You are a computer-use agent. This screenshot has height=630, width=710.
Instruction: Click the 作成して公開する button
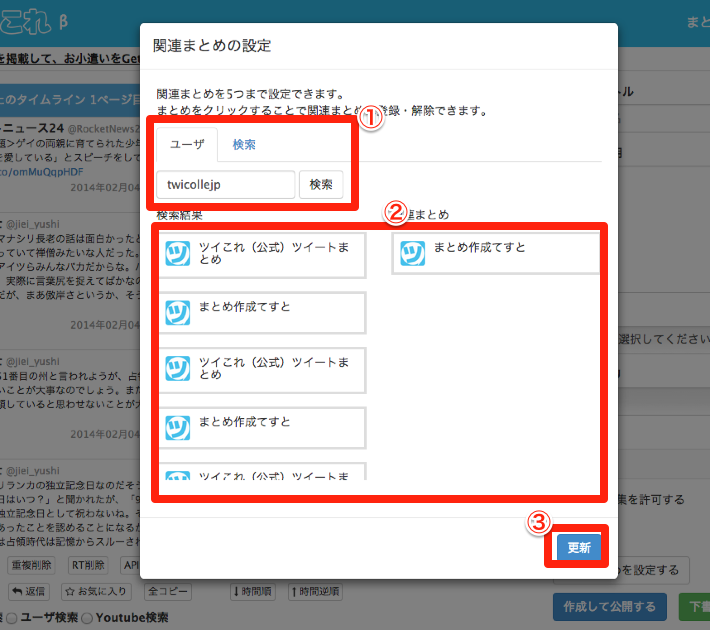pyautogui.click(x=609, y=607)
